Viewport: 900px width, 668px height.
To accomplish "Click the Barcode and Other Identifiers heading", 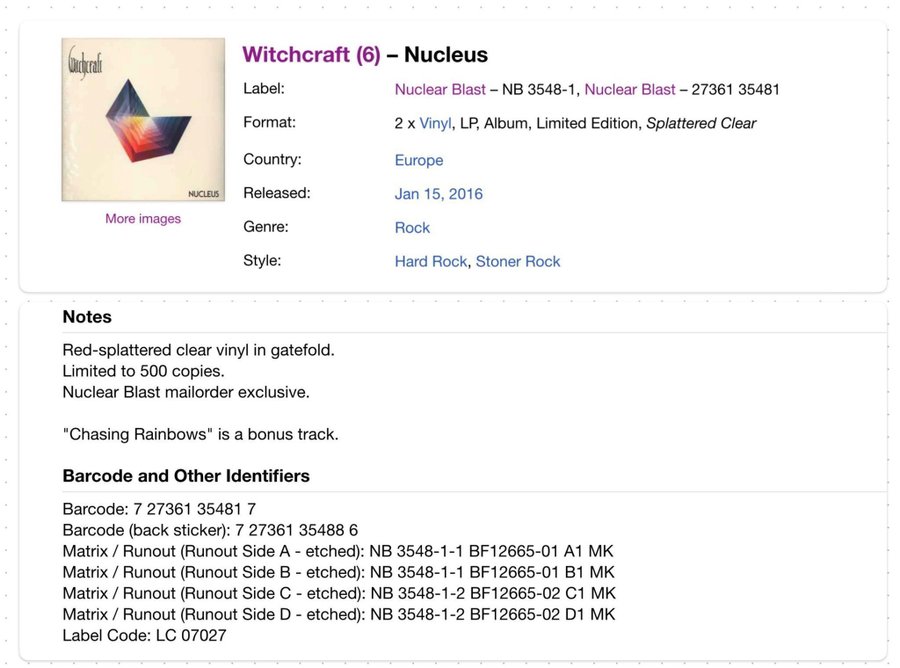I will point(186,476).
